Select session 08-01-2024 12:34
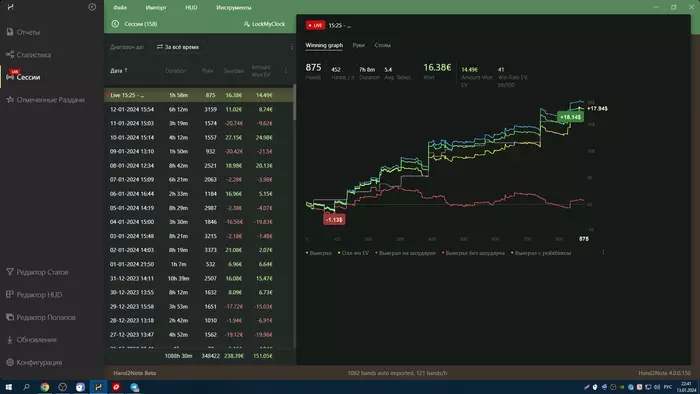Viewport: 700px width, 394px height. [x=199, y=166]
